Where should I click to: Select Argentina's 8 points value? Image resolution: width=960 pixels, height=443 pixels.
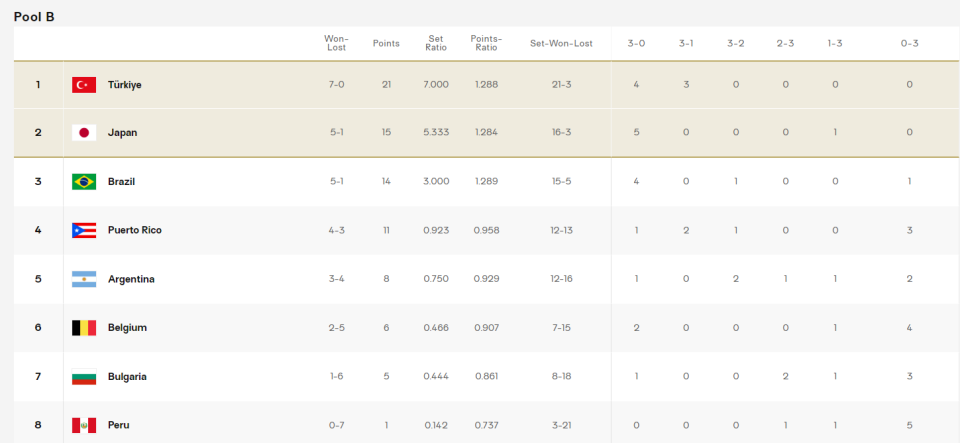coord(386,279)
